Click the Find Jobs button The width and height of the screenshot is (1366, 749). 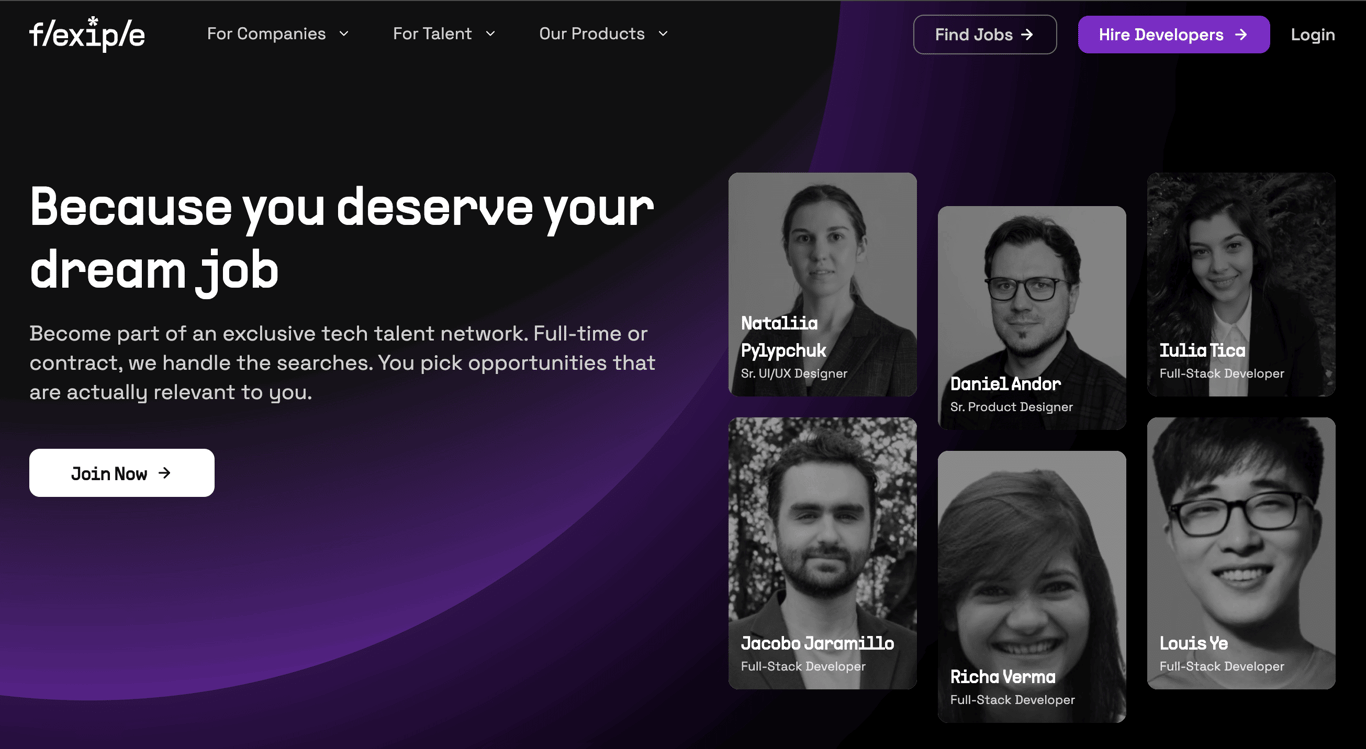pos(984,34)
